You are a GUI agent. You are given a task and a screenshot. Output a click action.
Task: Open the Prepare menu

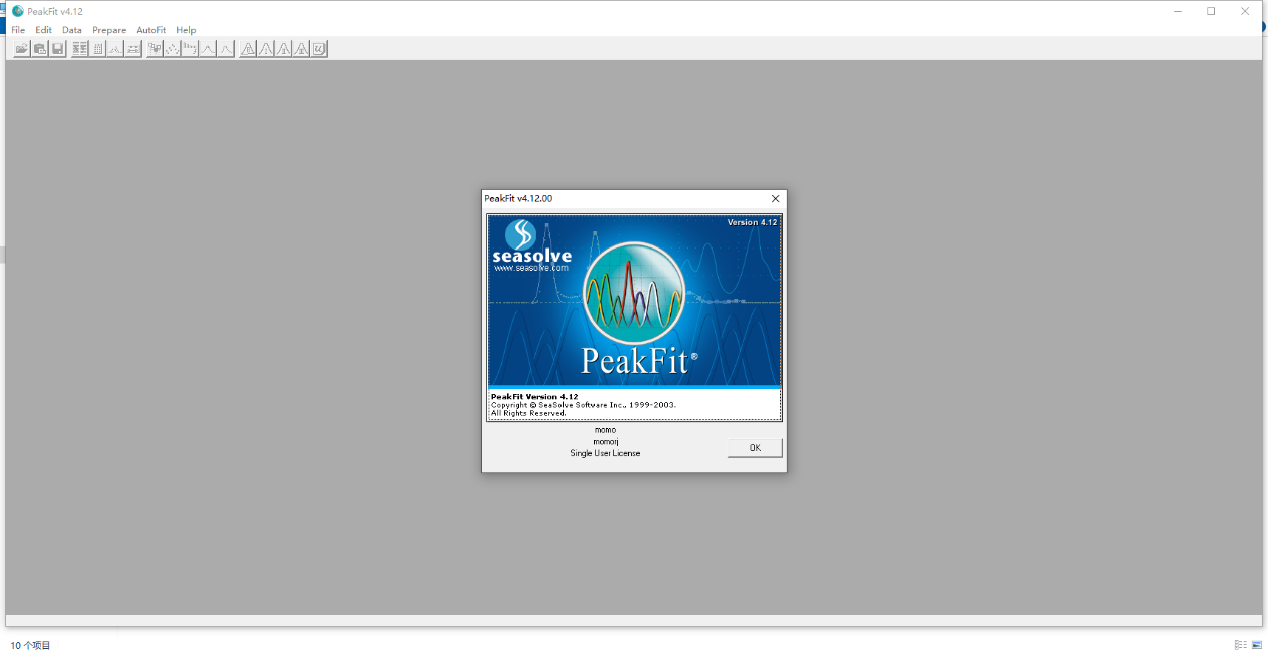click(109, 30)
